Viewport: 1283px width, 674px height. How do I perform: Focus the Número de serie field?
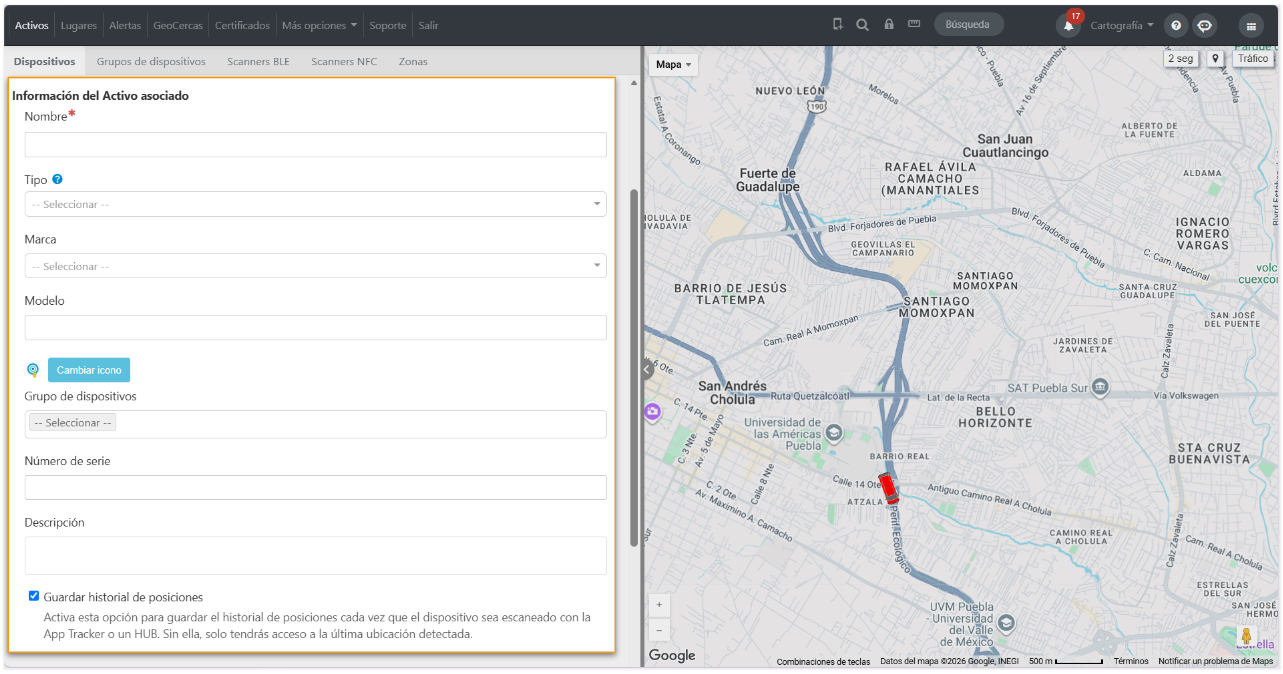point(316,487)
